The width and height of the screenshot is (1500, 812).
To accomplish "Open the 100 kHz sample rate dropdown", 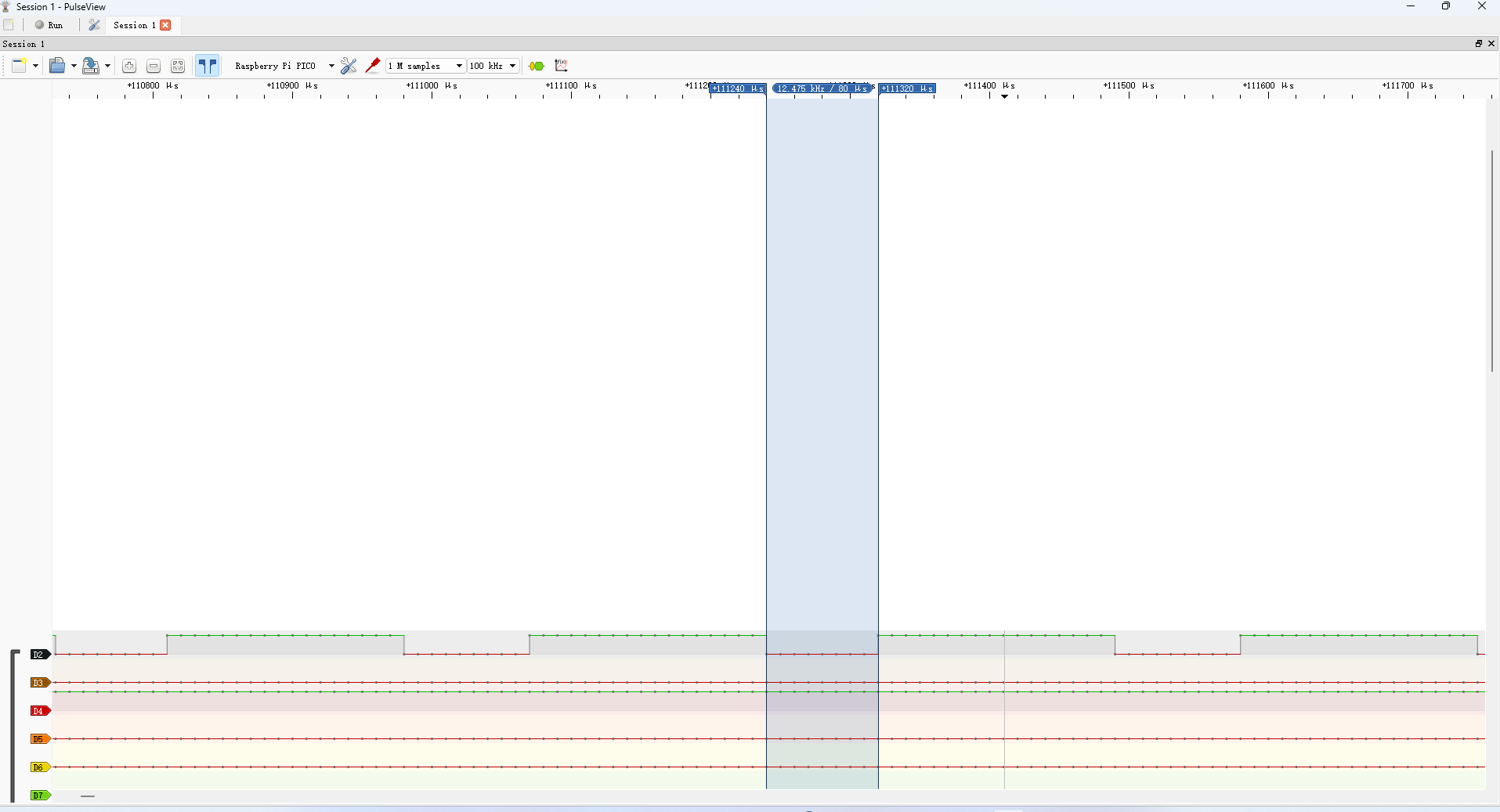I will click(x=493, y=66).
